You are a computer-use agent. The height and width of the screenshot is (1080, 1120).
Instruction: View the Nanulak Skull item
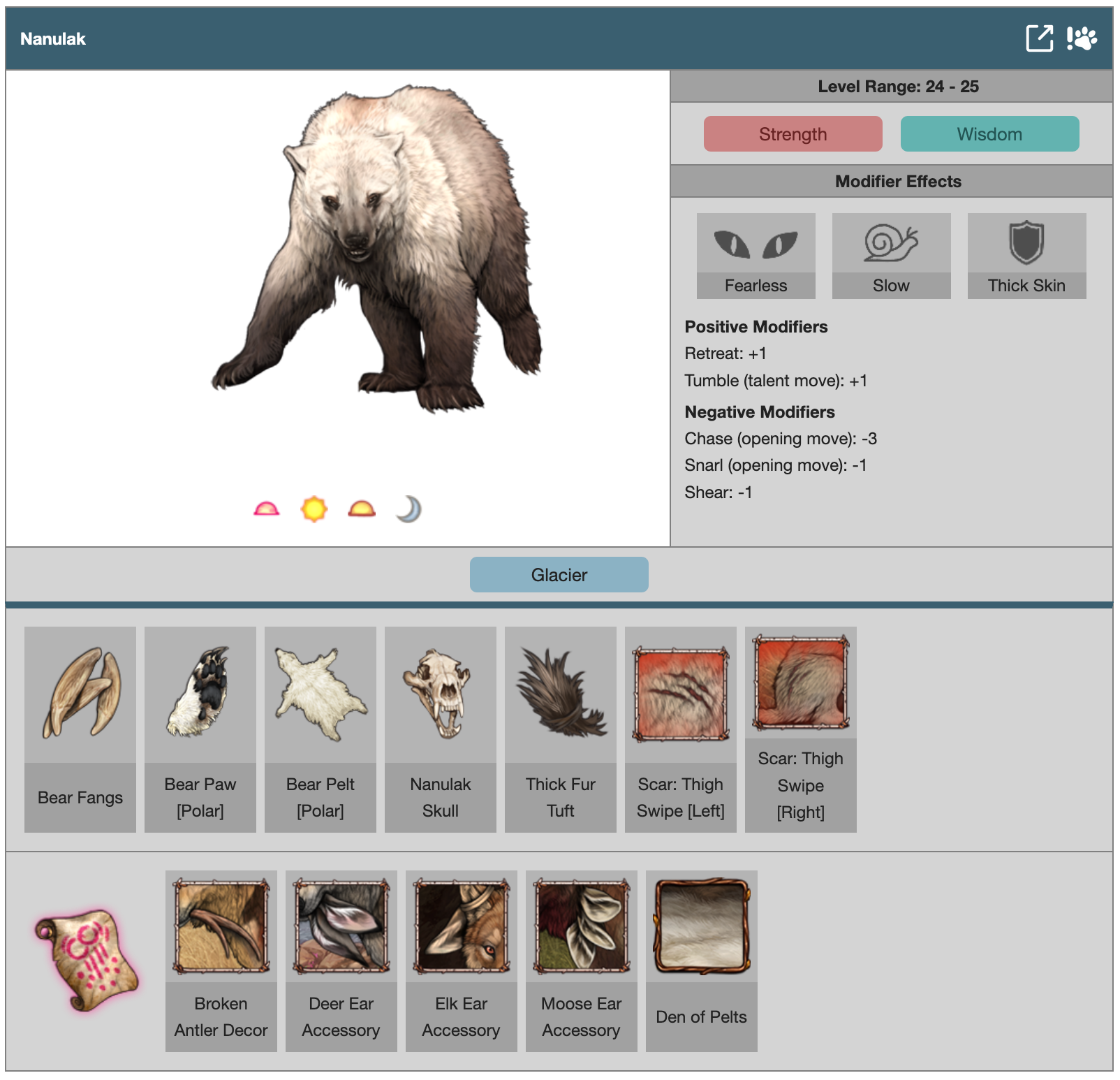coord(441,729)
